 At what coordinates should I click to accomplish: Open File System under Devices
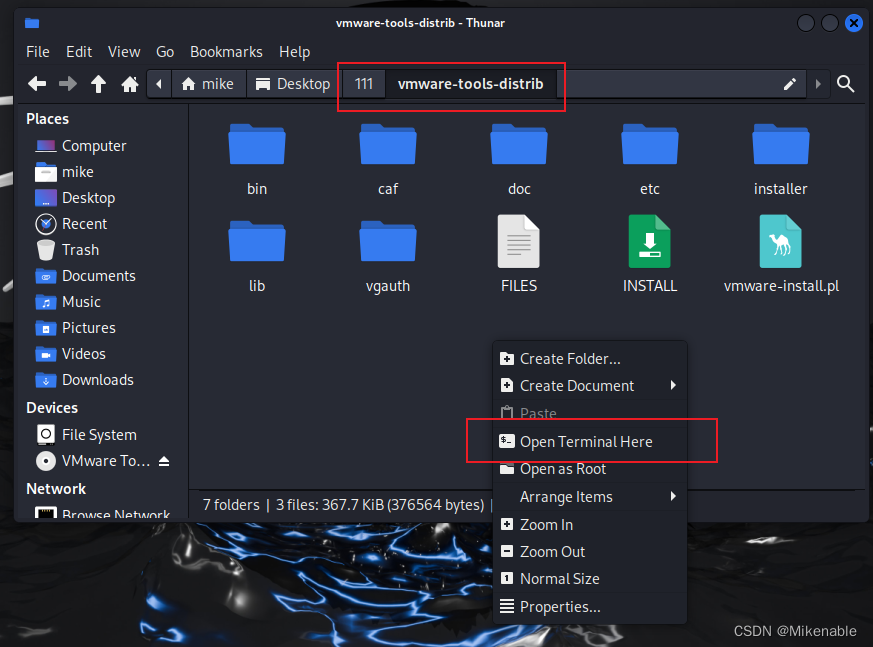pyautogui.click(x=86, y=434)
